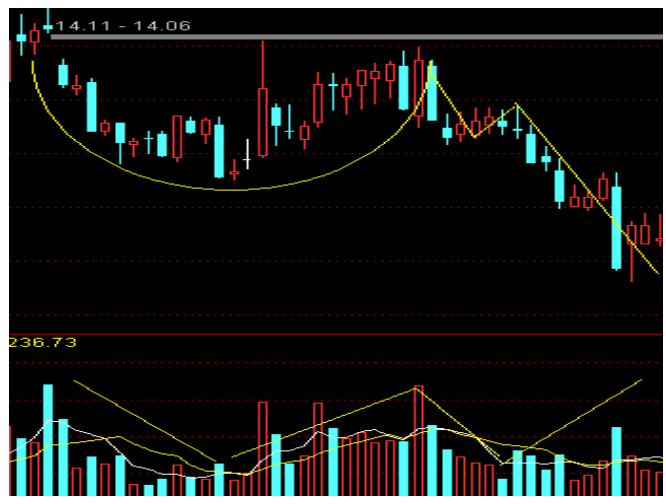Click the 236.73 volume indicator value
This screenshot has width=666, height=504.
click(x=42, y=343)
